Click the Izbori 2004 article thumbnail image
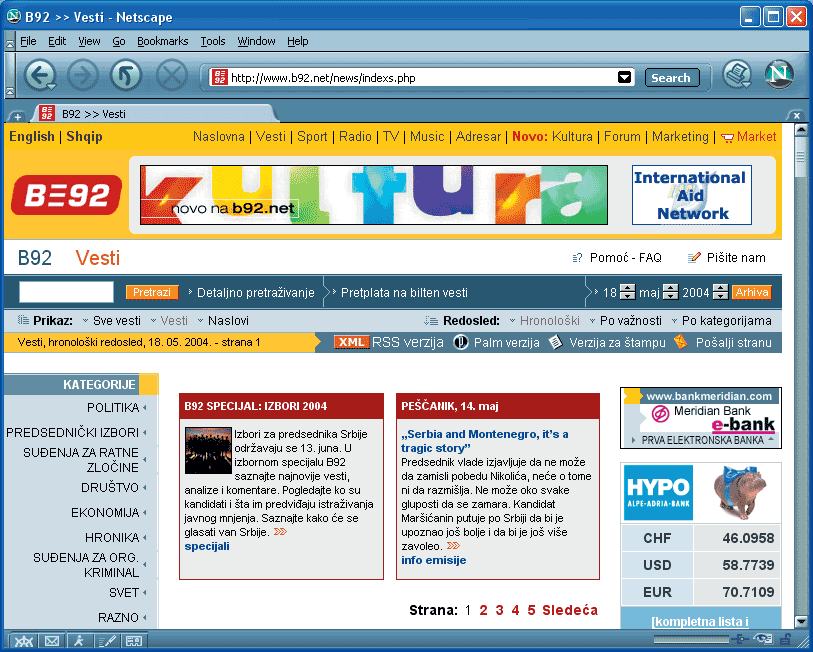The width and height of the screenshot is (813, 652). pos(208,450)
